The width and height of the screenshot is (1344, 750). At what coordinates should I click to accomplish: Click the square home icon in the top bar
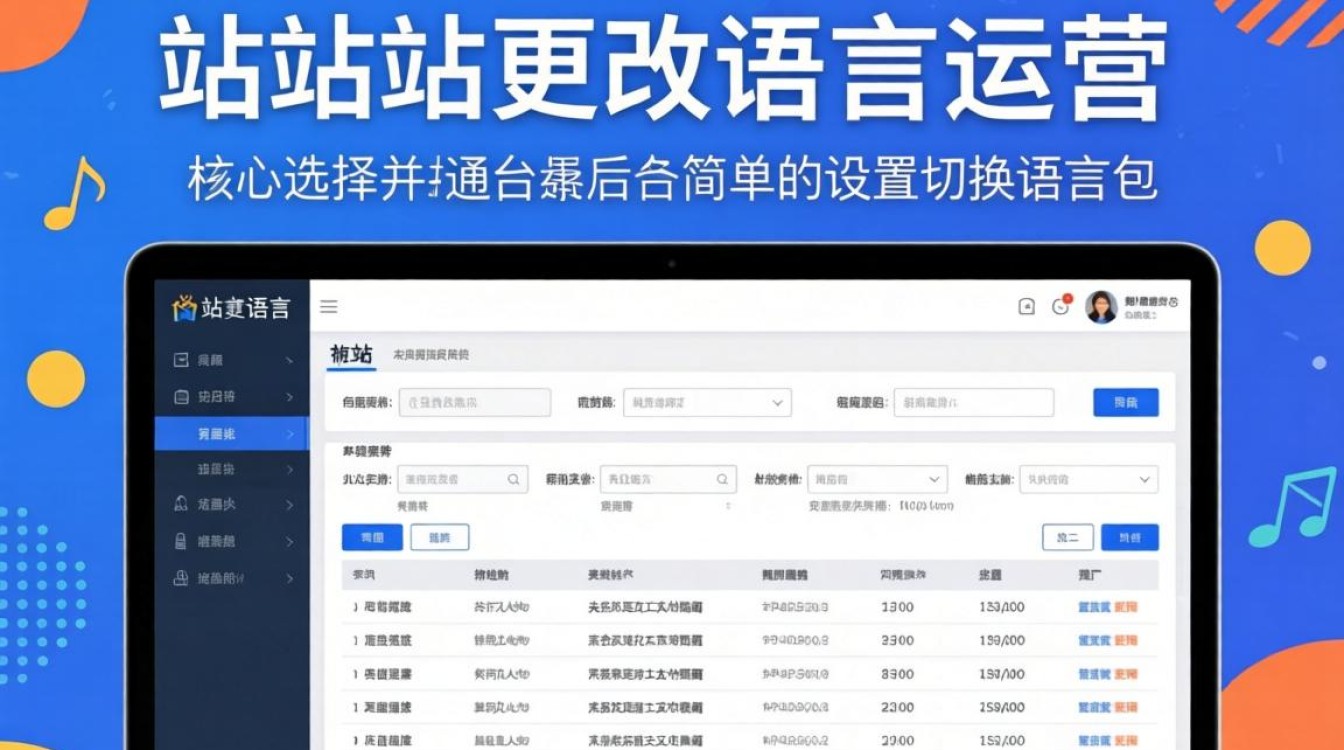coord(1026,307)
